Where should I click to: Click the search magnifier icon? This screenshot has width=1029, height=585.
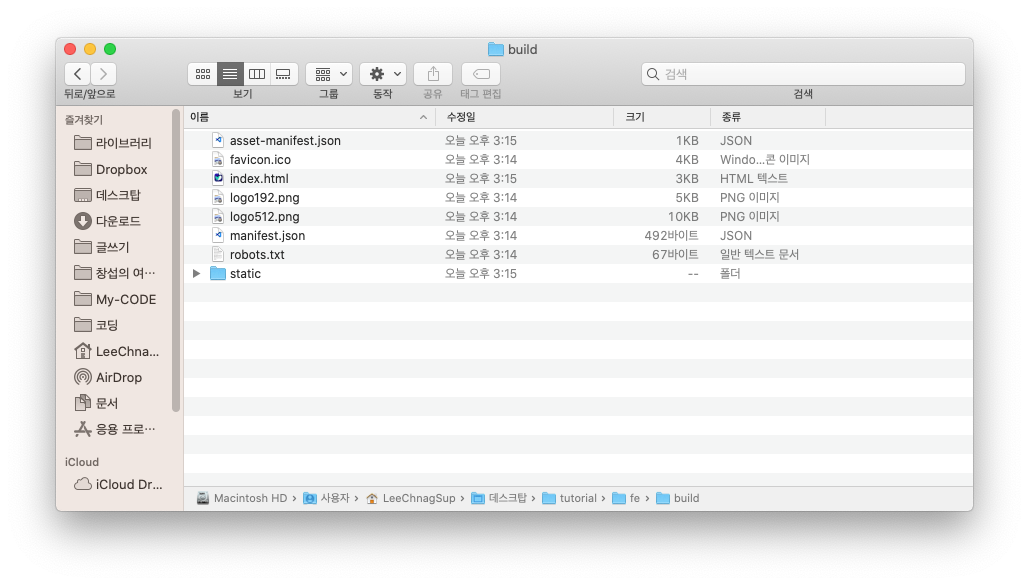click(653, 74)
